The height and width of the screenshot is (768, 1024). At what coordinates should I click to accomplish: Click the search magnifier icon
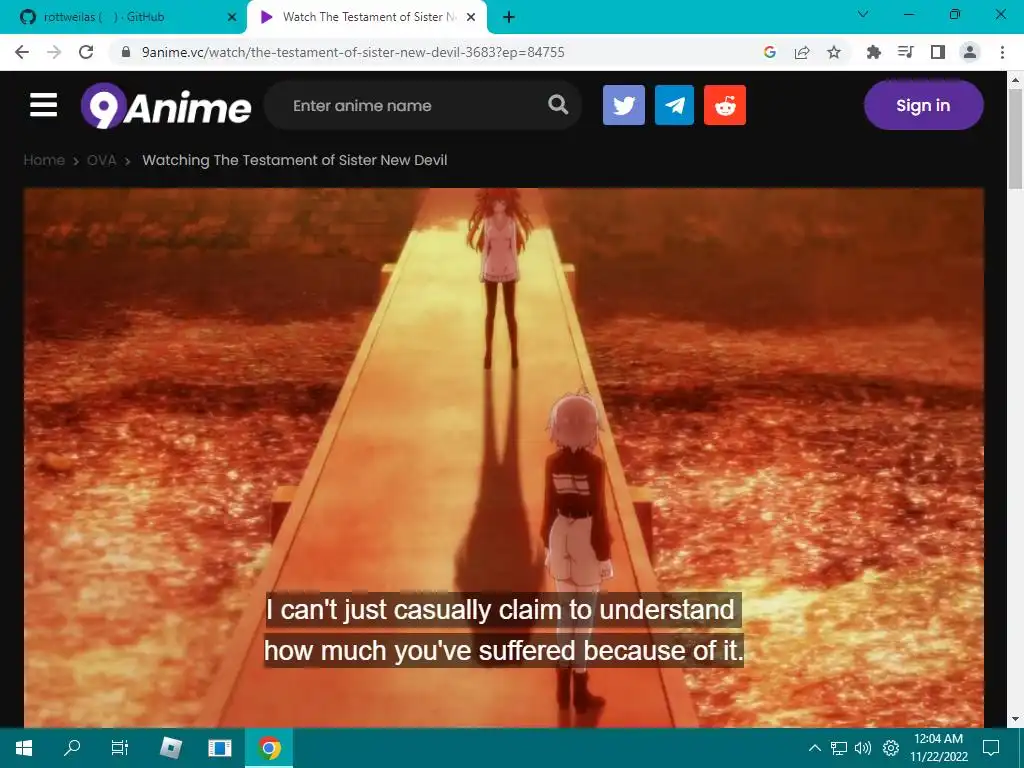(x=558, y=104)
